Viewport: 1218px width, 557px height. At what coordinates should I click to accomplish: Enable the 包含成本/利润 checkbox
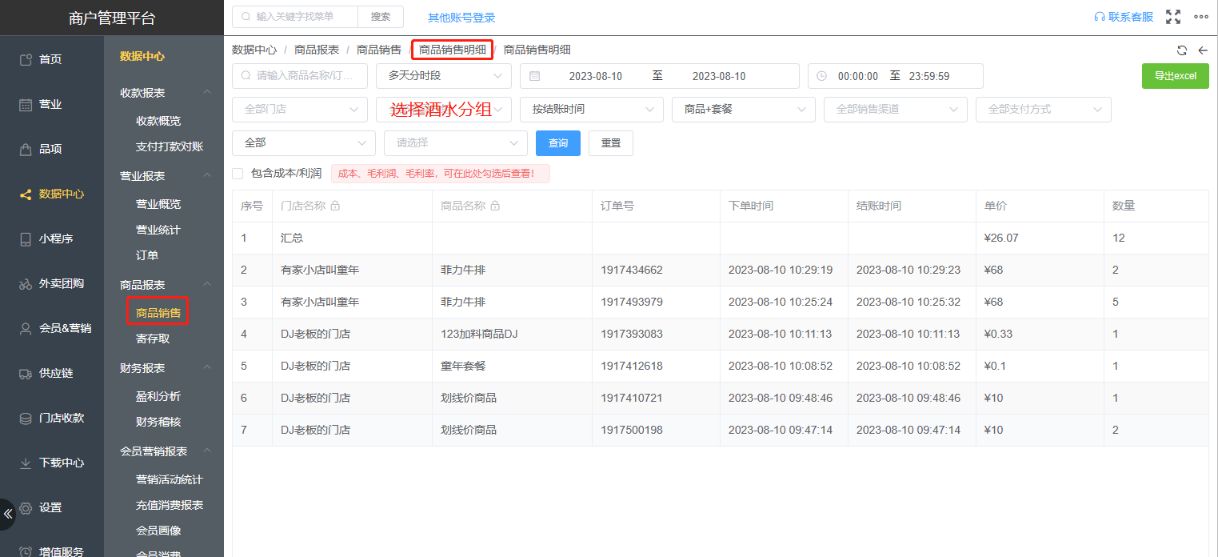pos(238,173)
